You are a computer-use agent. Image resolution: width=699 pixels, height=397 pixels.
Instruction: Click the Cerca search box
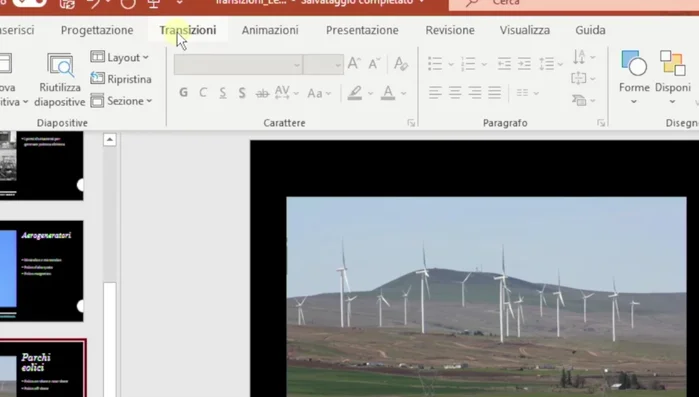click(x=574, y=4)
